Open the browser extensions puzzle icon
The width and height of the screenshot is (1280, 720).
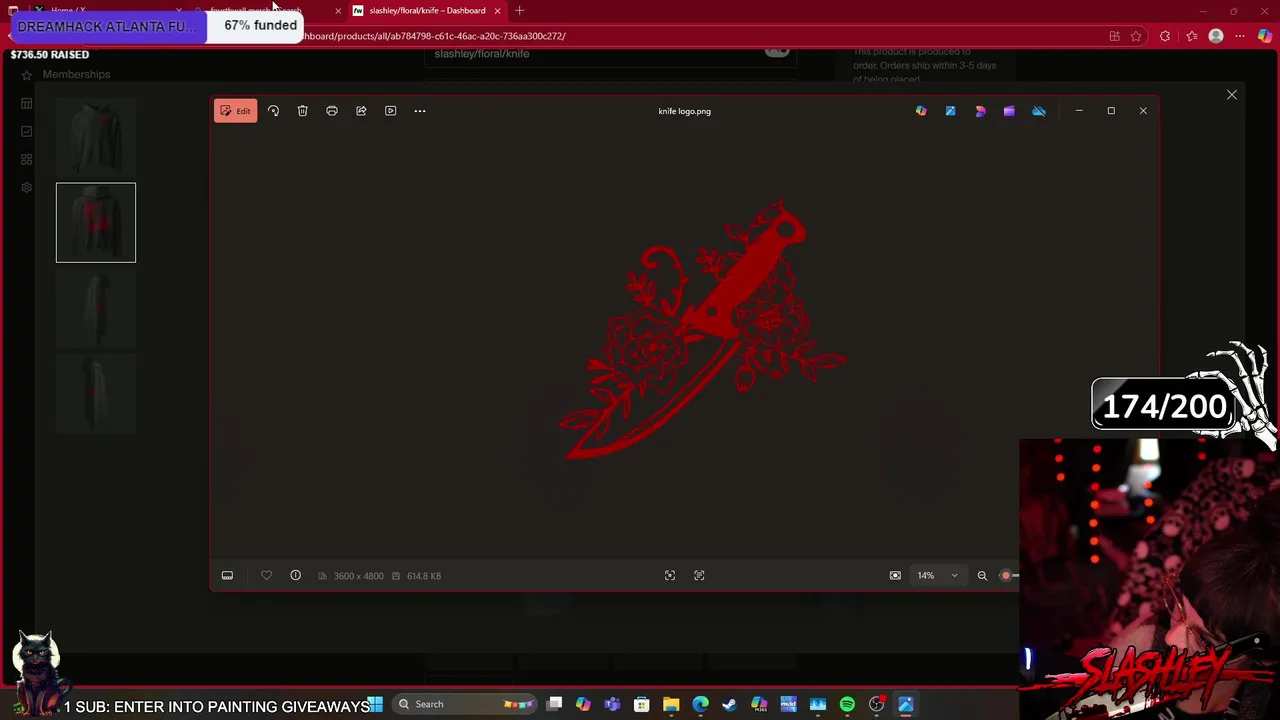tap(1165, 36)
